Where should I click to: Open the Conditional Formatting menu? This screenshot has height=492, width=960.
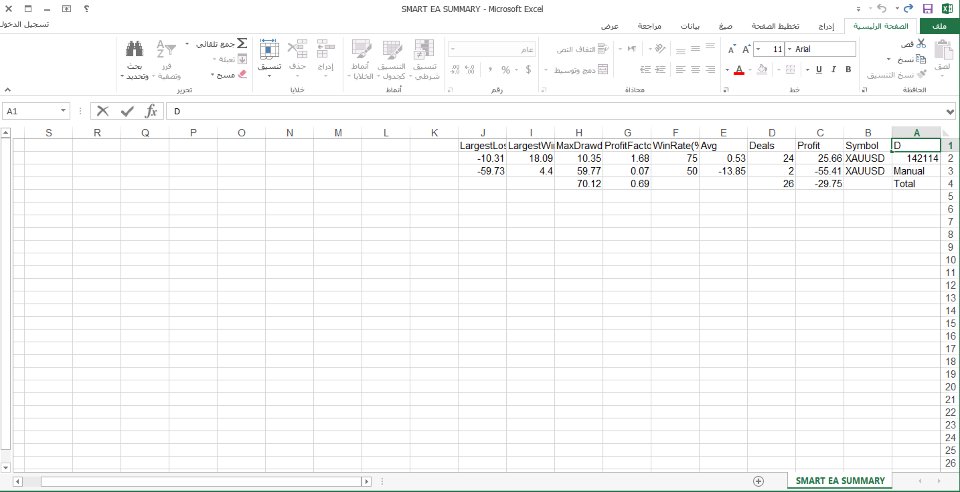426,60
